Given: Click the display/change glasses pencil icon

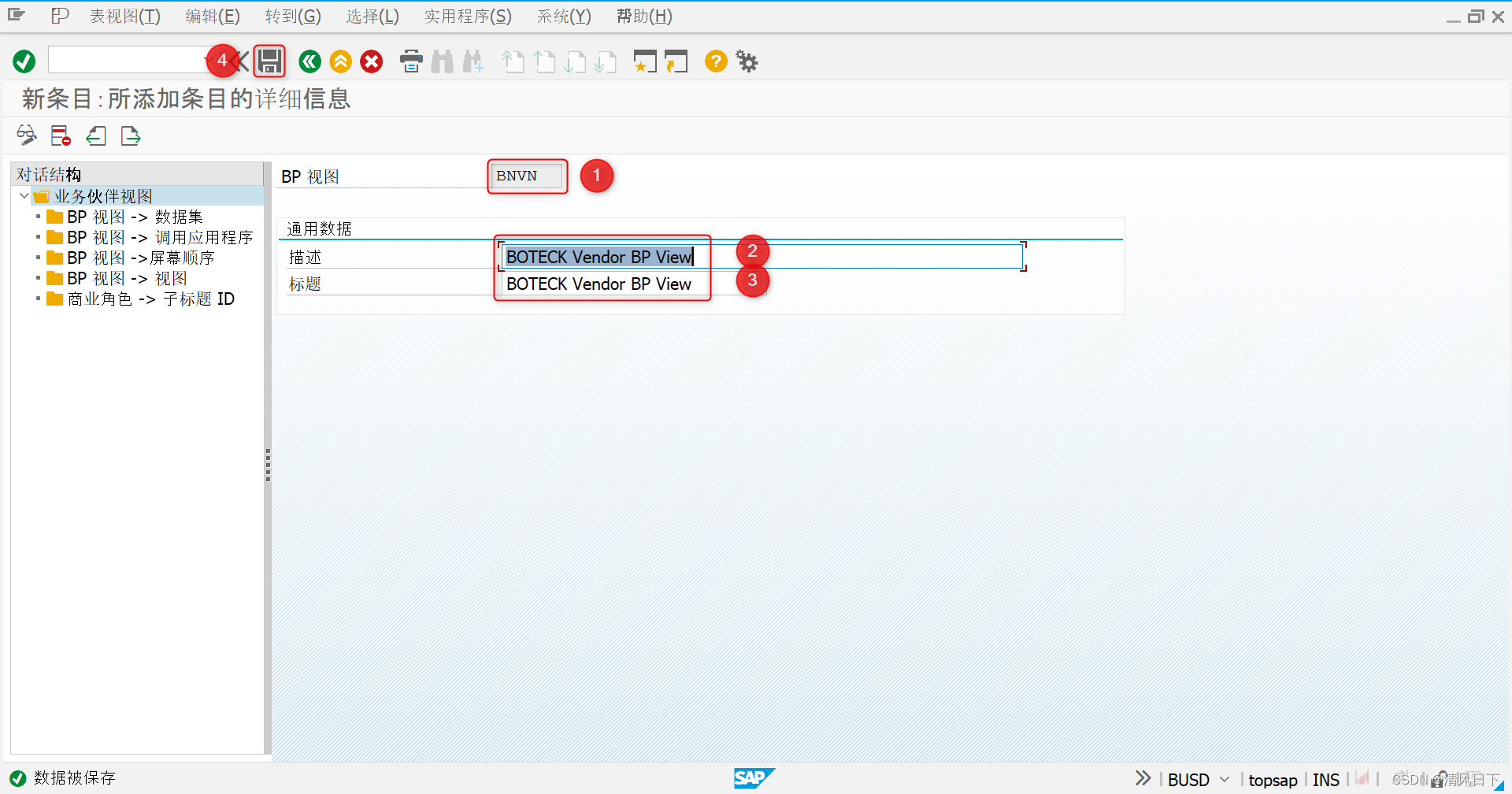Looking at the screenshot, I should click(x=27, y=136).
